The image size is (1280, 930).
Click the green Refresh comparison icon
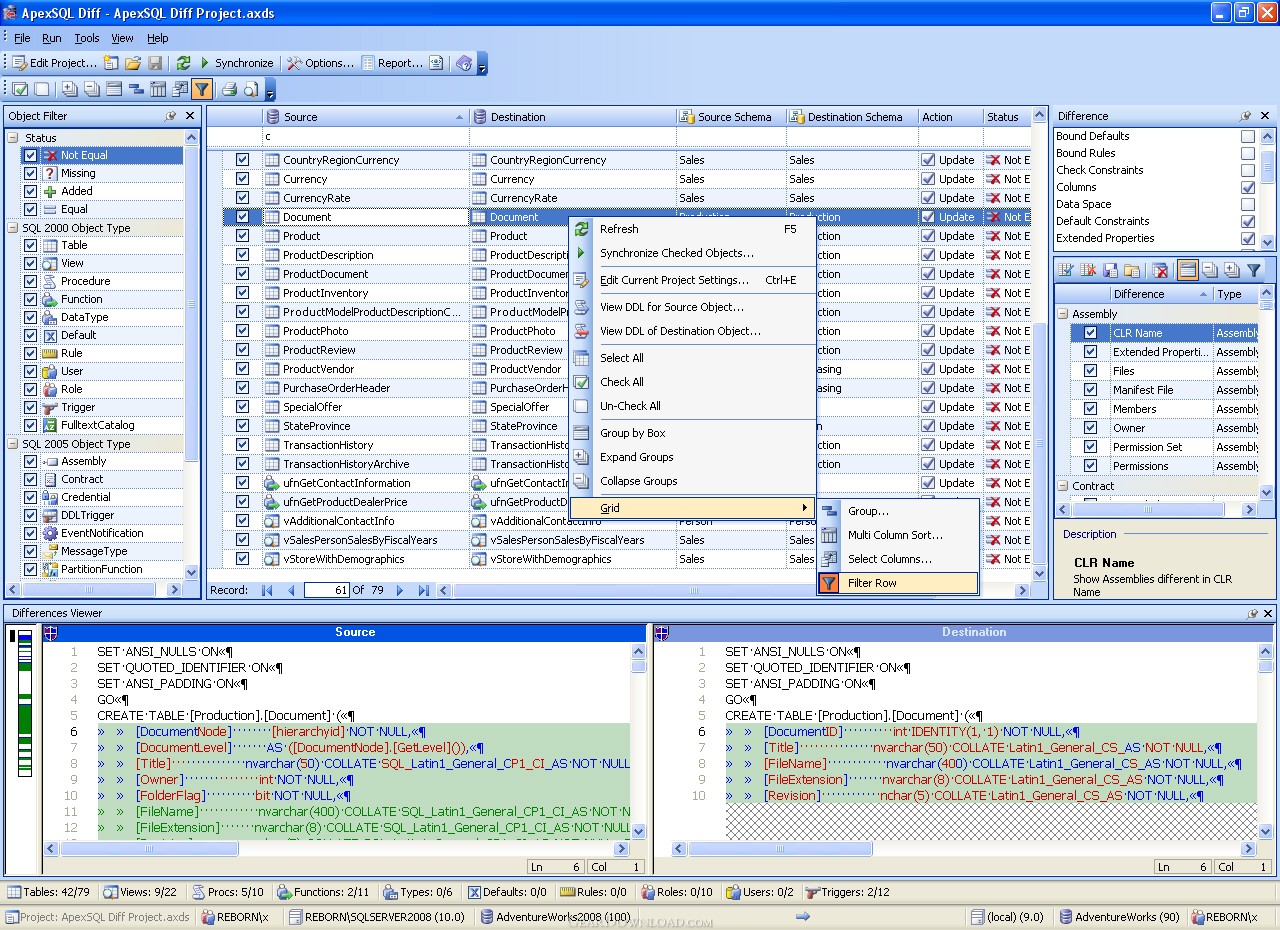click(x=183, y=63)
